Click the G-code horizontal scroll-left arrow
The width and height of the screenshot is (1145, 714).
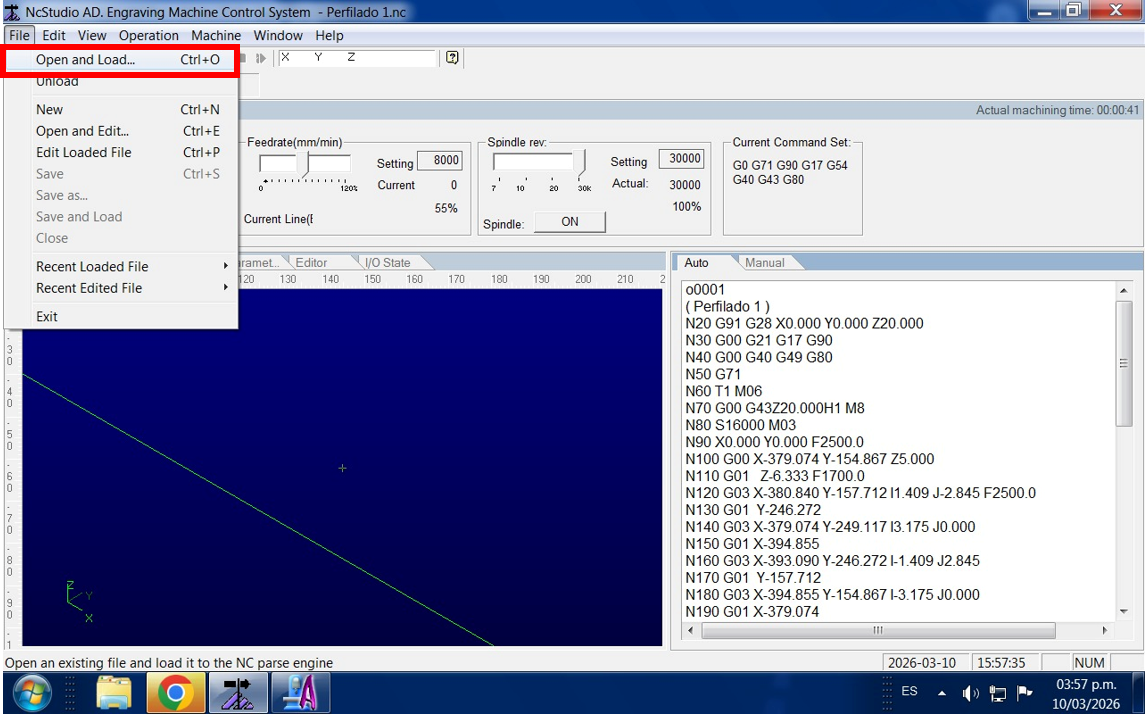point(692,630)
